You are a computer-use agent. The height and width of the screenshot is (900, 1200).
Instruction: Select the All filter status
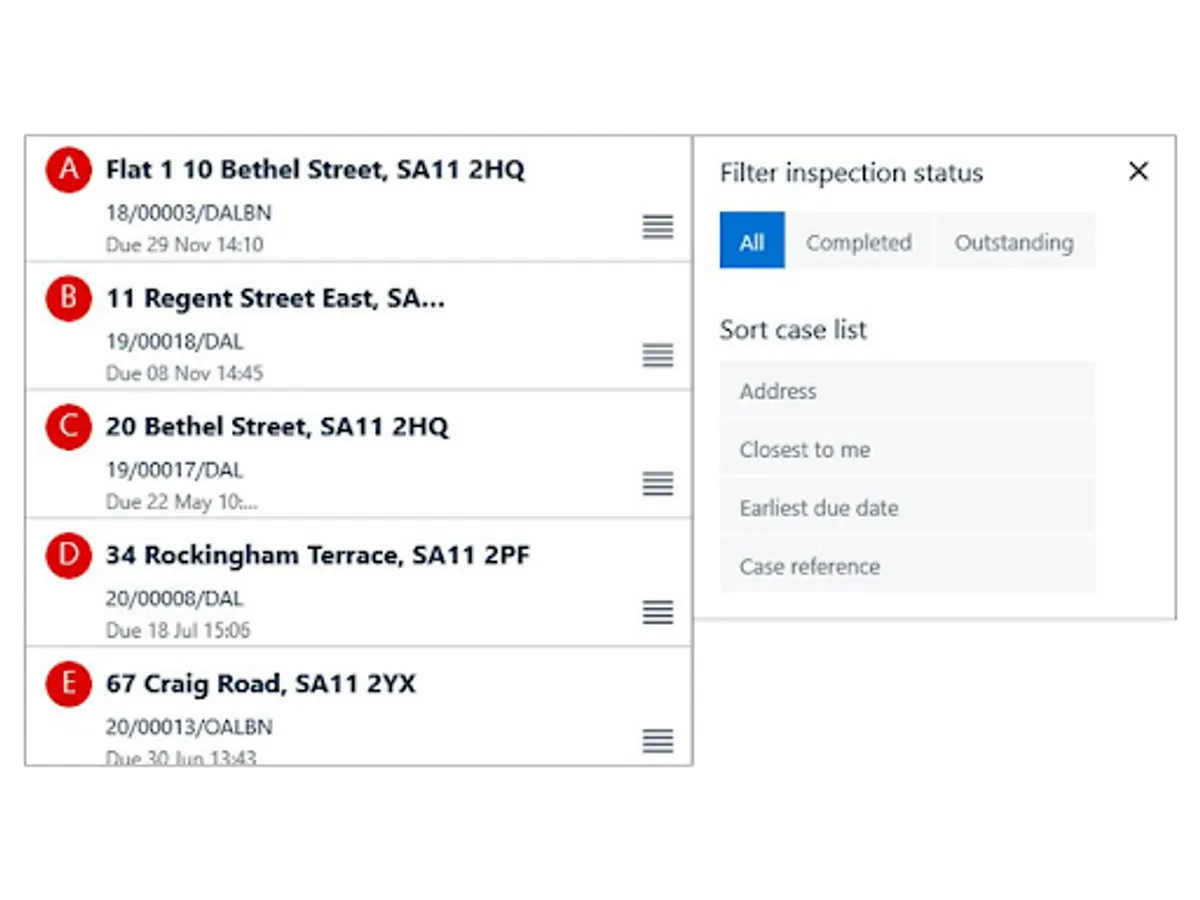(x=752, y=242)
